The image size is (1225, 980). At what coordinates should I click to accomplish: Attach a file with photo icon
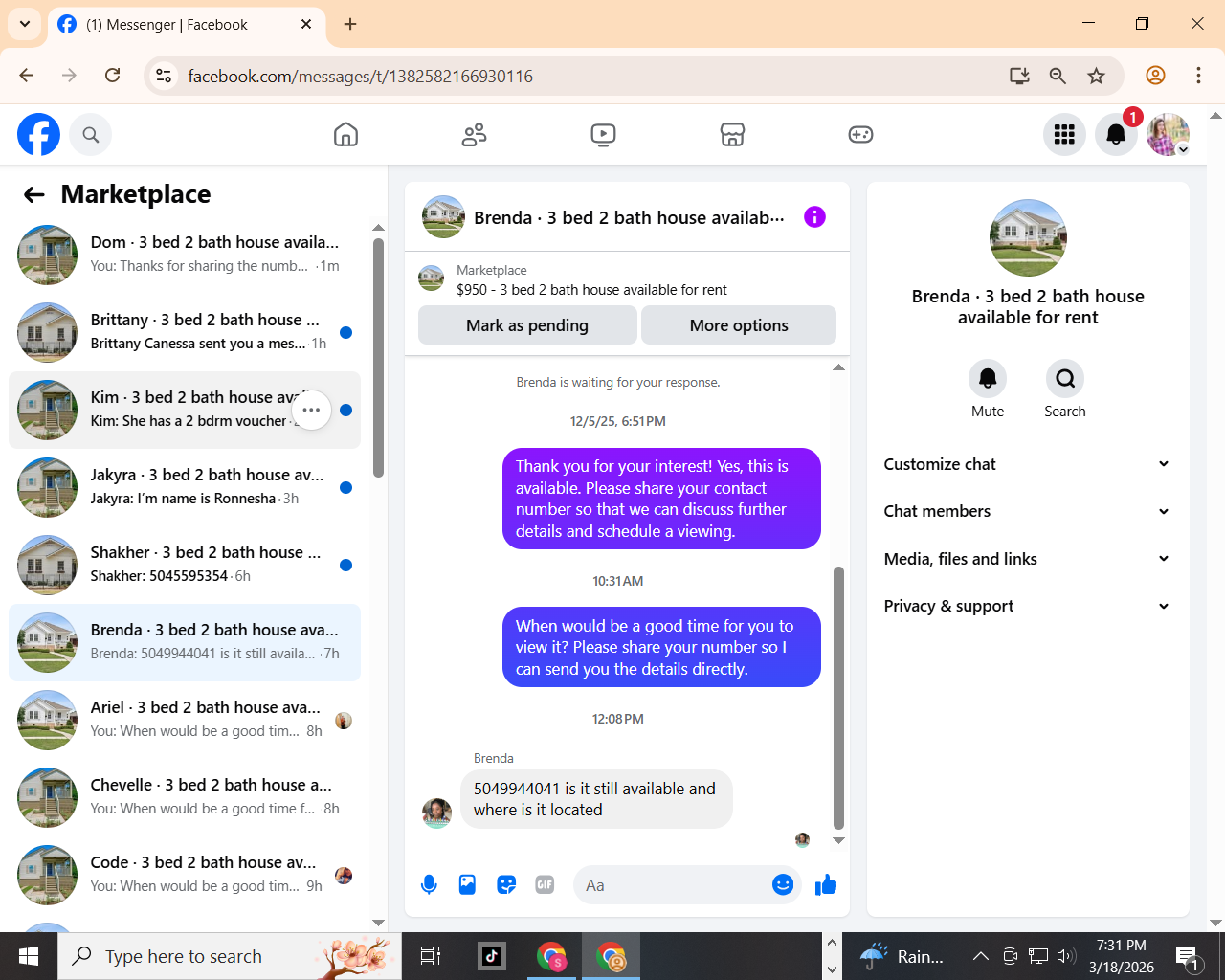click(467, 885)
